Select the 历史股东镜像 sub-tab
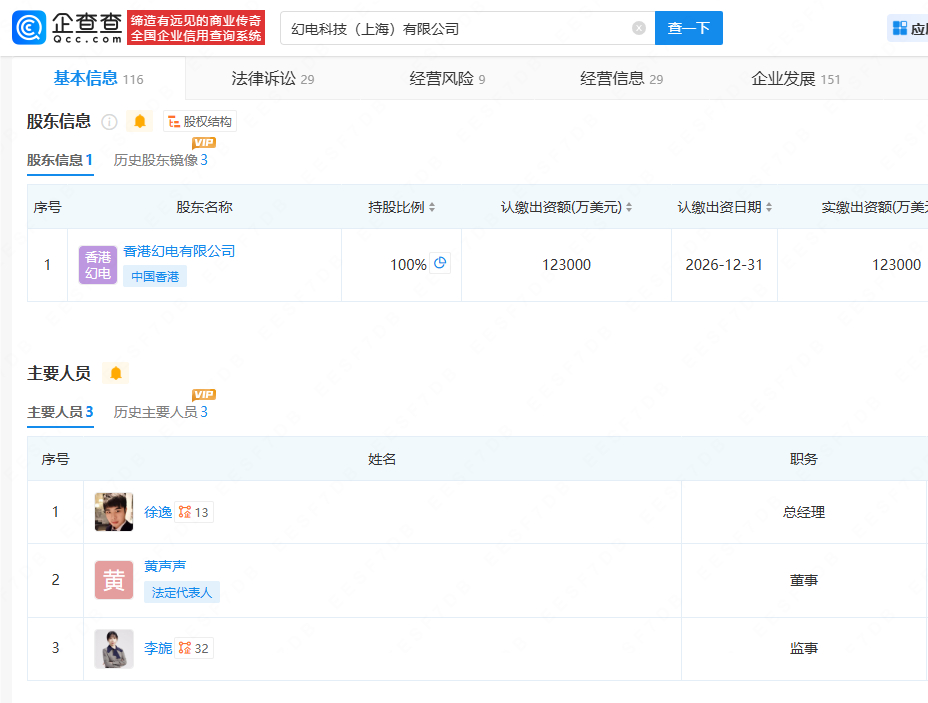The width and height of the screenshot is (928, 703). [x=160, y=160]
